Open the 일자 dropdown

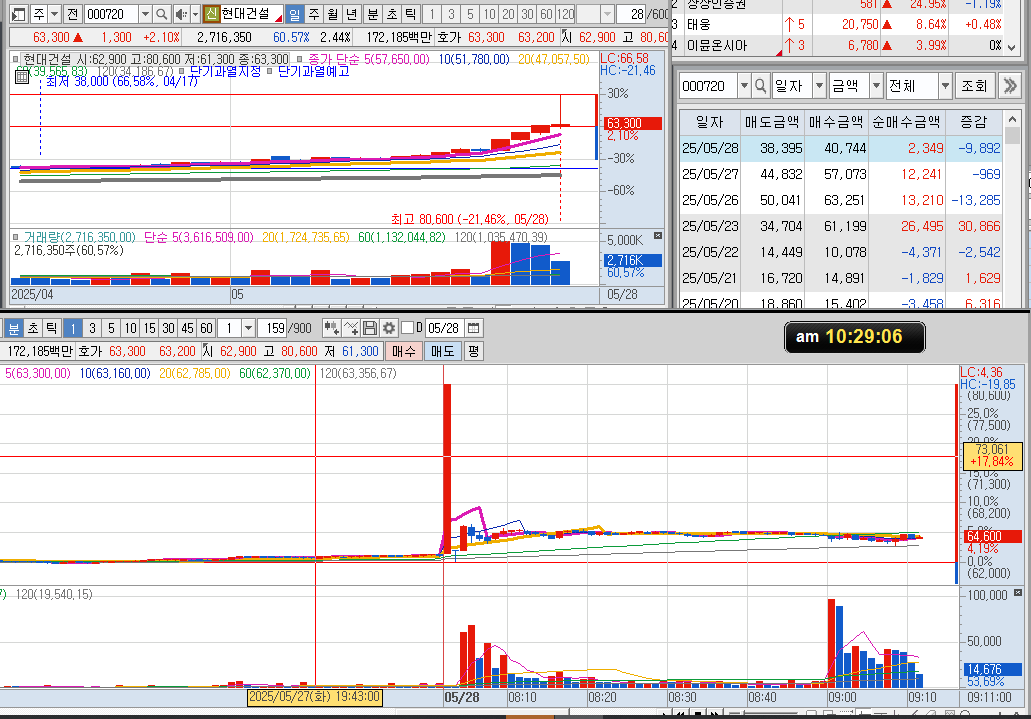[819, 86]
